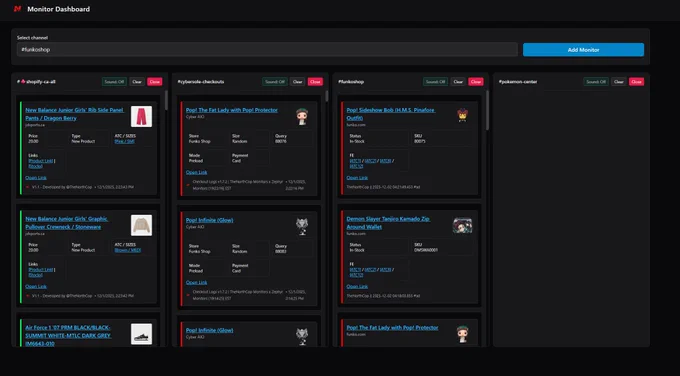Open the beige pullover crewneck thumbnail
Viewport: 680px width, 376px height.
(x=141, y=226)
